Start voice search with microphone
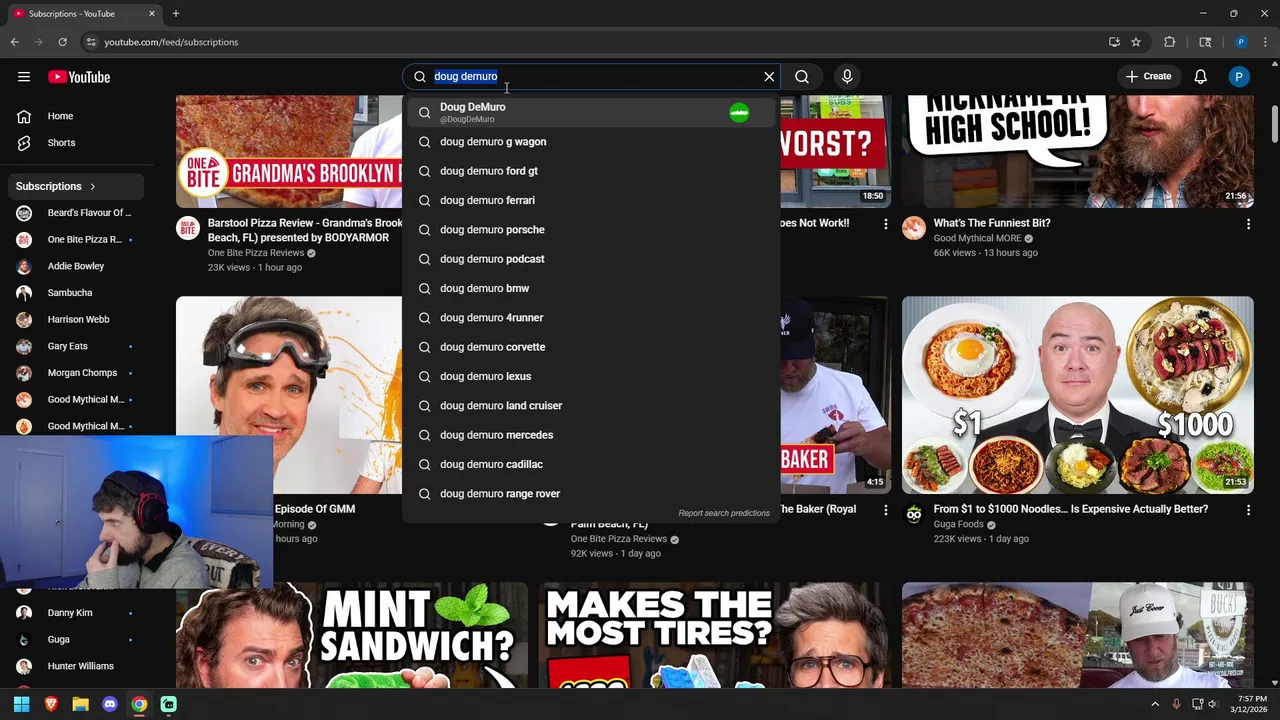The width and height of the screenshot is (1280, 720). coord(847,77)
